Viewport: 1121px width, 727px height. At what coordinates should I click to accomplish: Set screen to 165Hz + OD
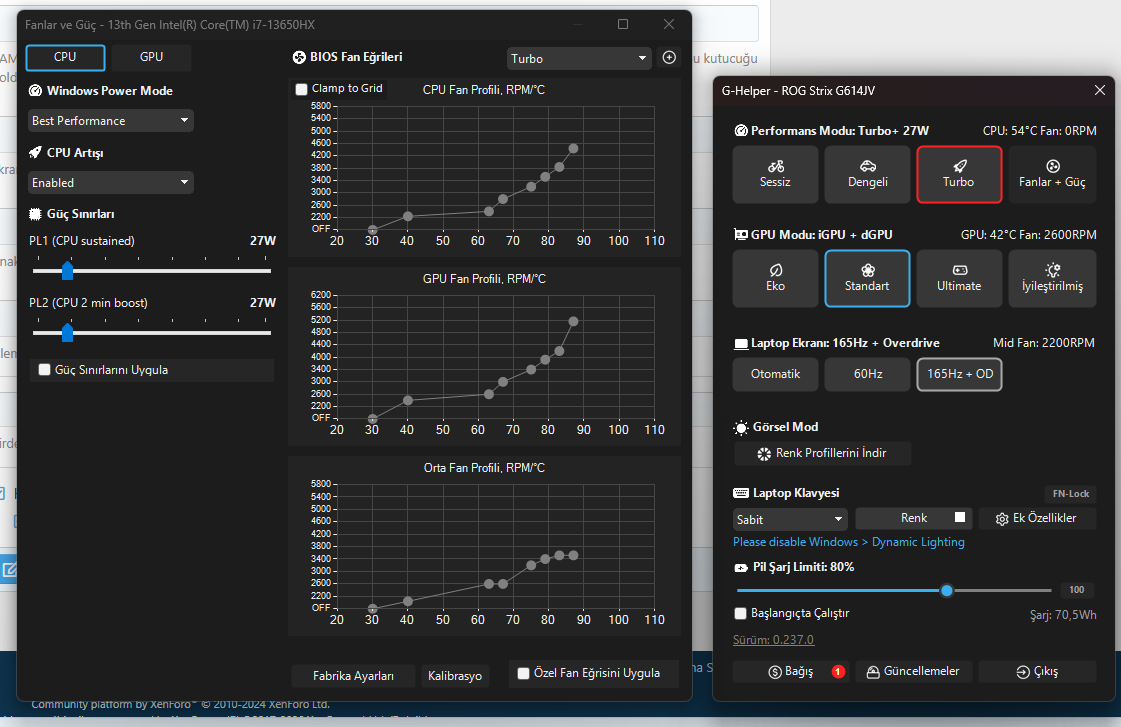tap(959, 374)
